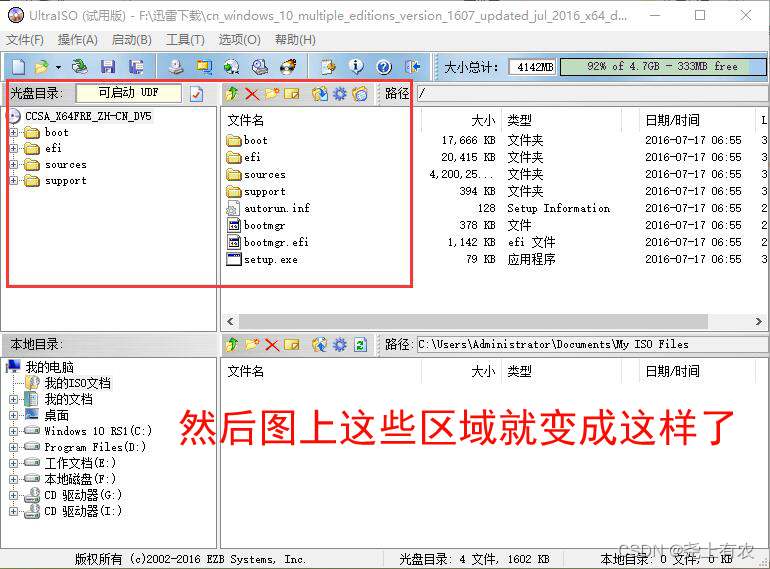Click the Up folder icon in local pane
This screenshot has height=569, width=770.
click(232, 345)
